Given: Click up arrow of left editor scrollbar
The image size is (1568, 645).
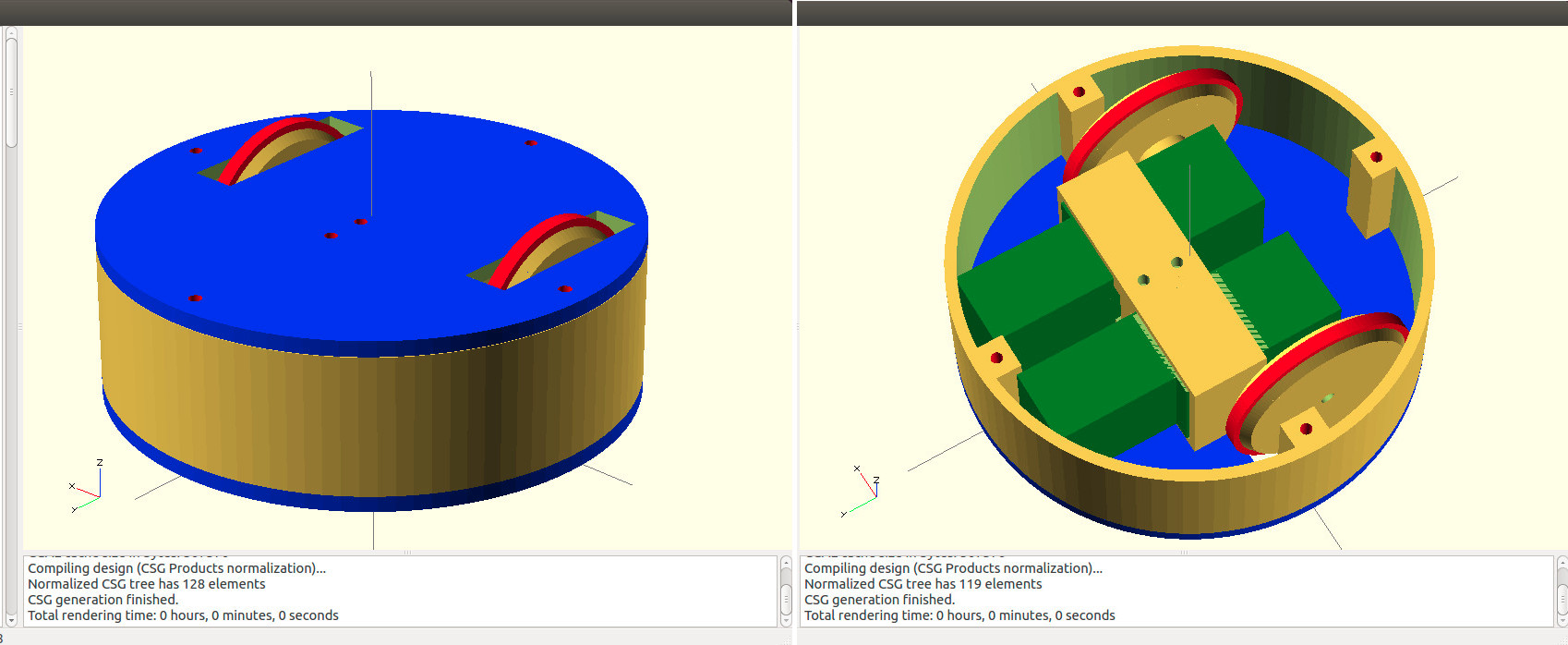Looking at the screenshot, I should [x=11, y=33].
